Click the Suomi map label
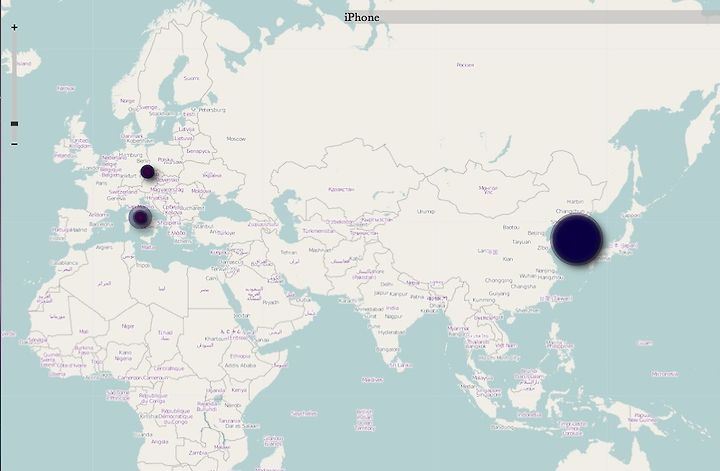This screenshot has height=471, width=720. pos(191,78)
